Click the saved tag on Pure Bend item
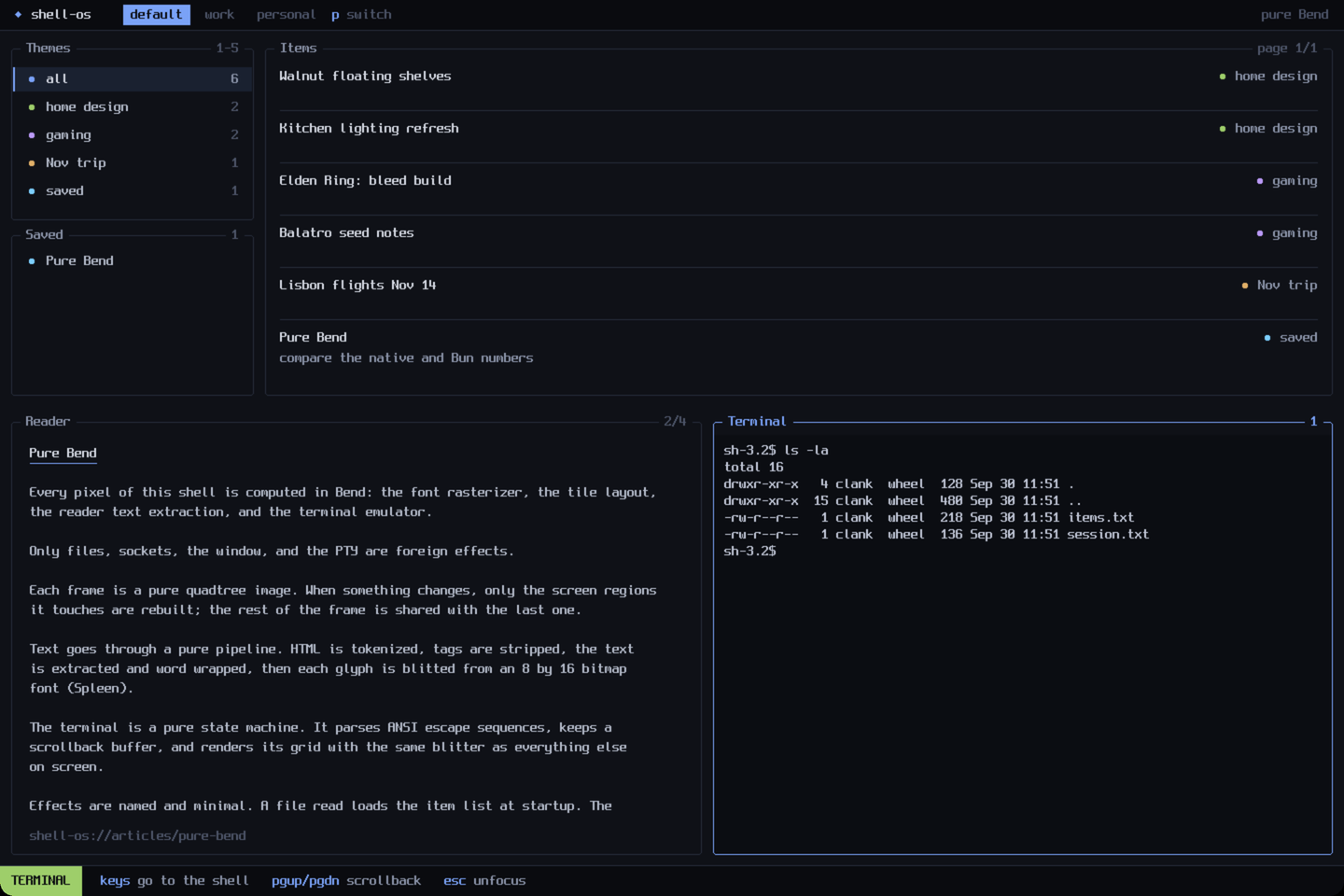The height and width of the screenshot is (896, 1344). [1291, 338]
